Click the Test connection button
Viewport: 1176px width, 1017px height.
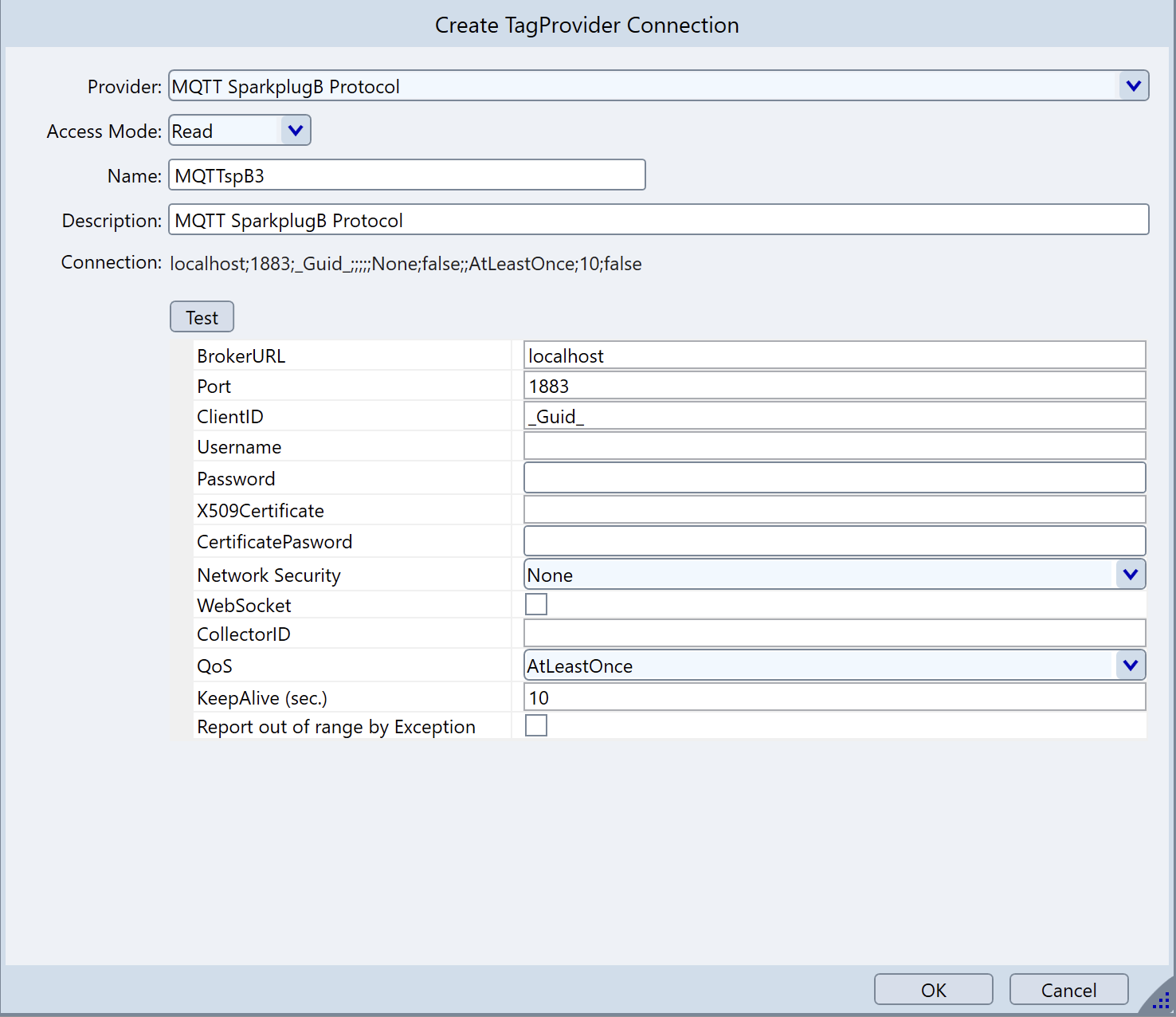pyautogui.click(x=202, y=317)
